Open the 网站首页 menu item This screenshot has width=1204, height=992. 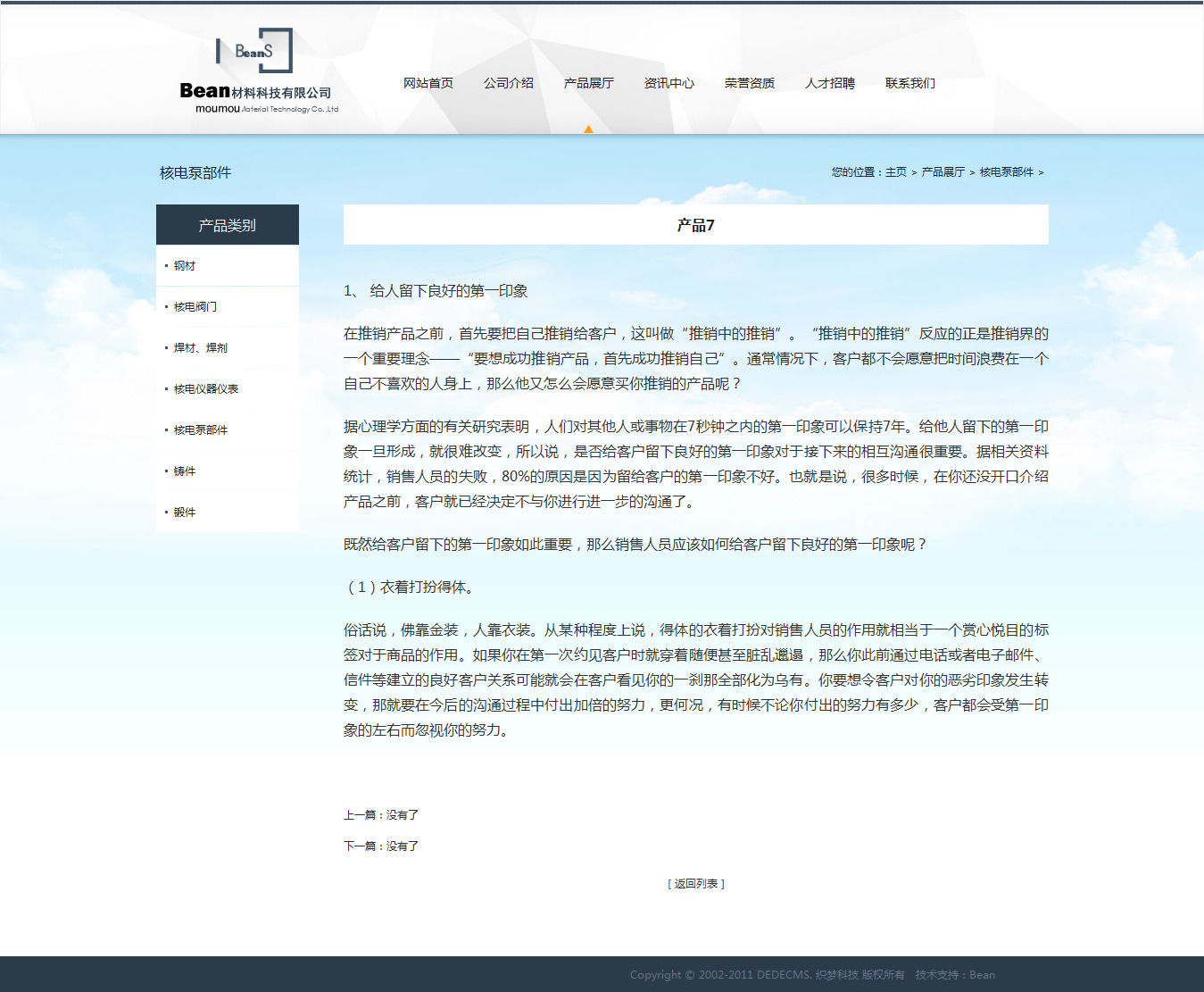pos(428,83)
